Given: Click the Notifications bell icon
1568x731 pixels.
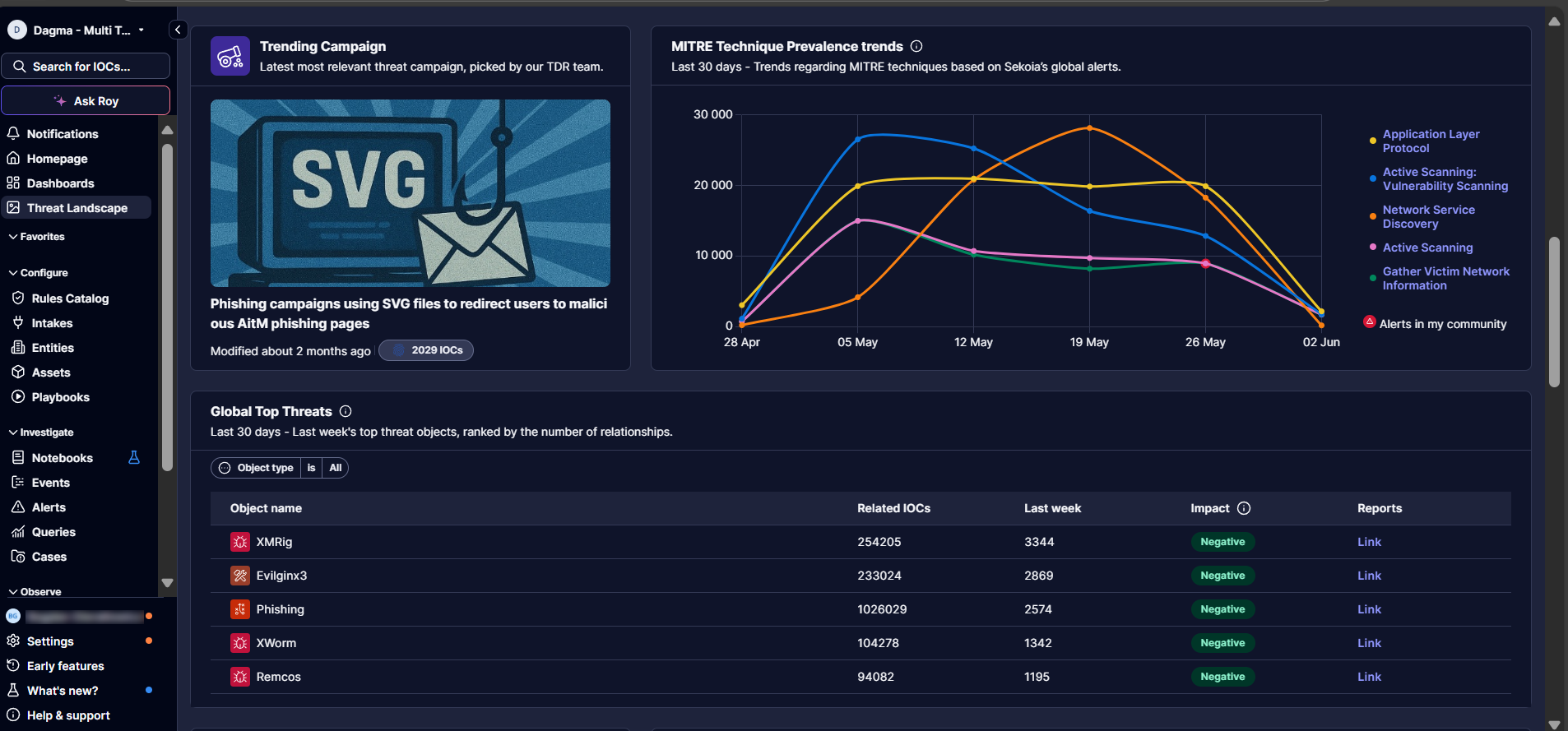Looking at the screenshot, I should coord(13,133).
